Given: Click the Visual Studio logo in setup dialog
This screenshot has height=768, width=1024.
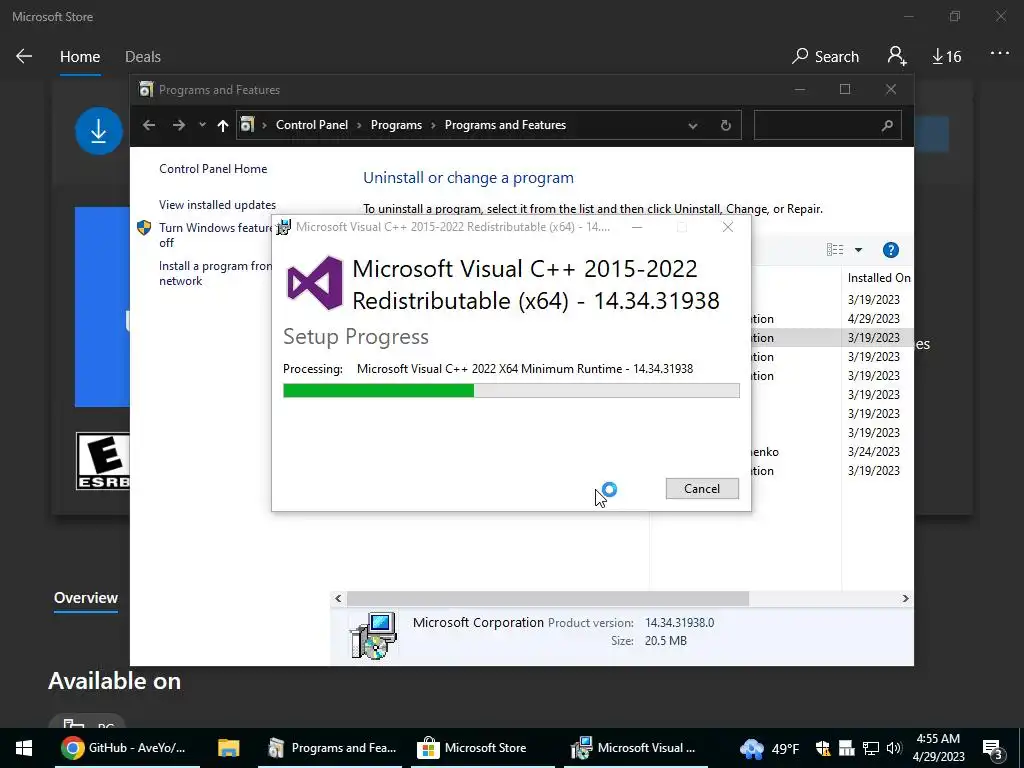Looking at the screenshot, I should [315, 283].
